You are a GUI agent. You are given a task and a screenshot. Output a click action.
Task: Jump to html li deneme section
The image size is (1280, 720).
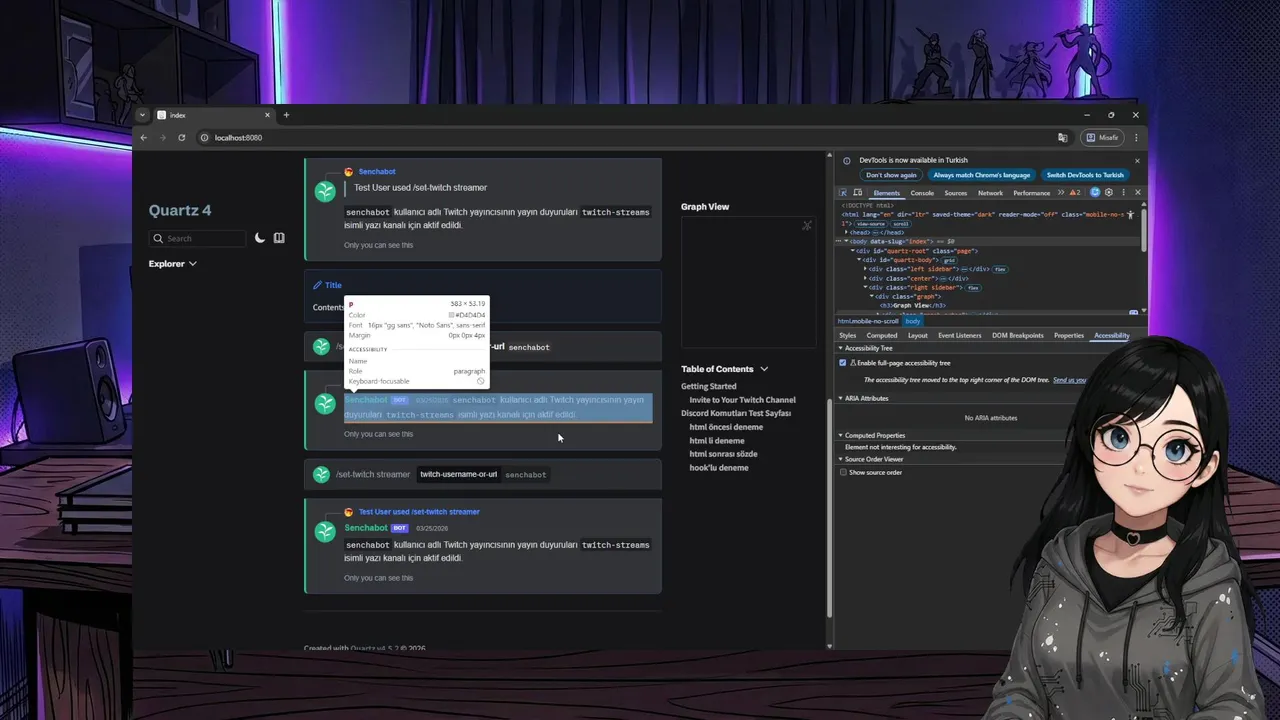pyautogui.click(x=717, y=440)
